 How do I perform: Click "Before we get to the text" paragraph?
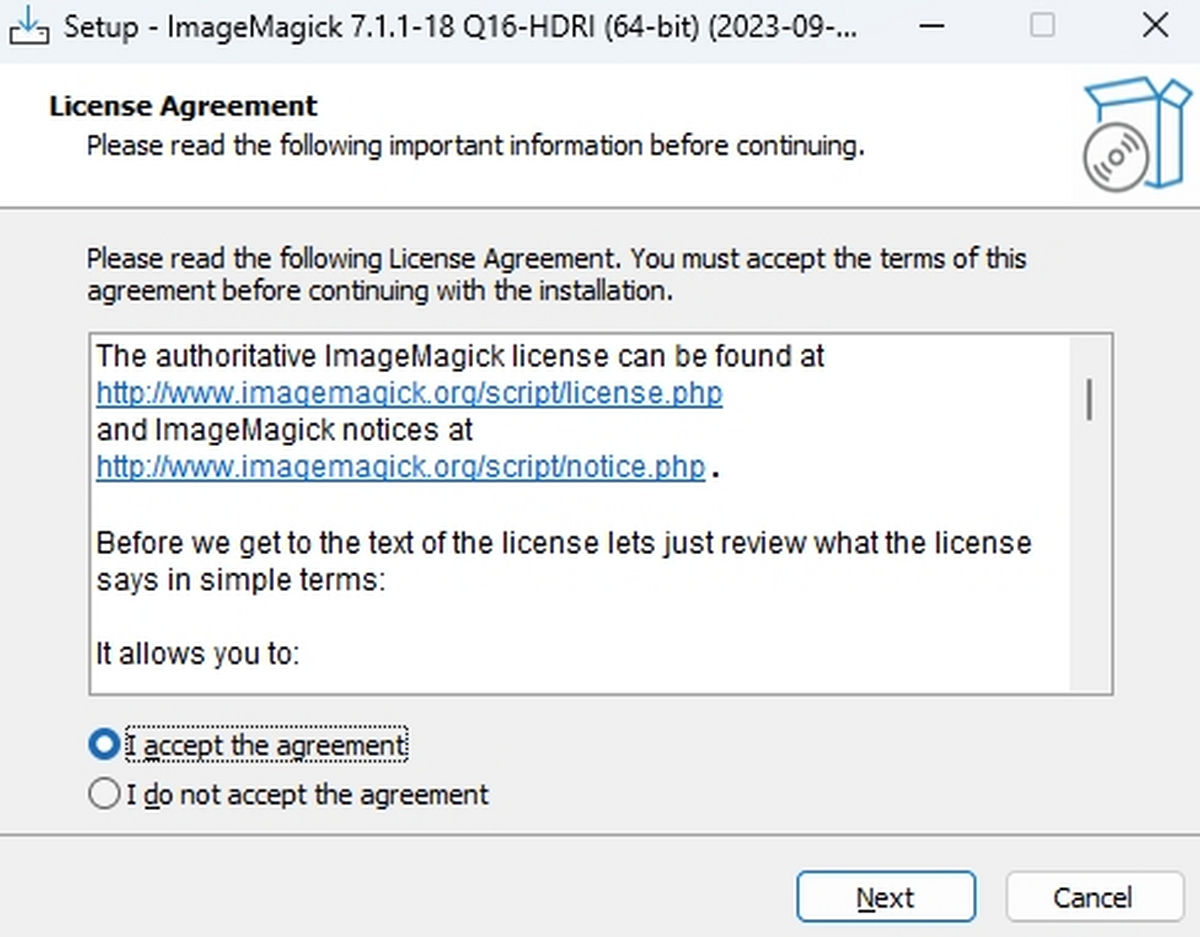[x=563, y=544]
